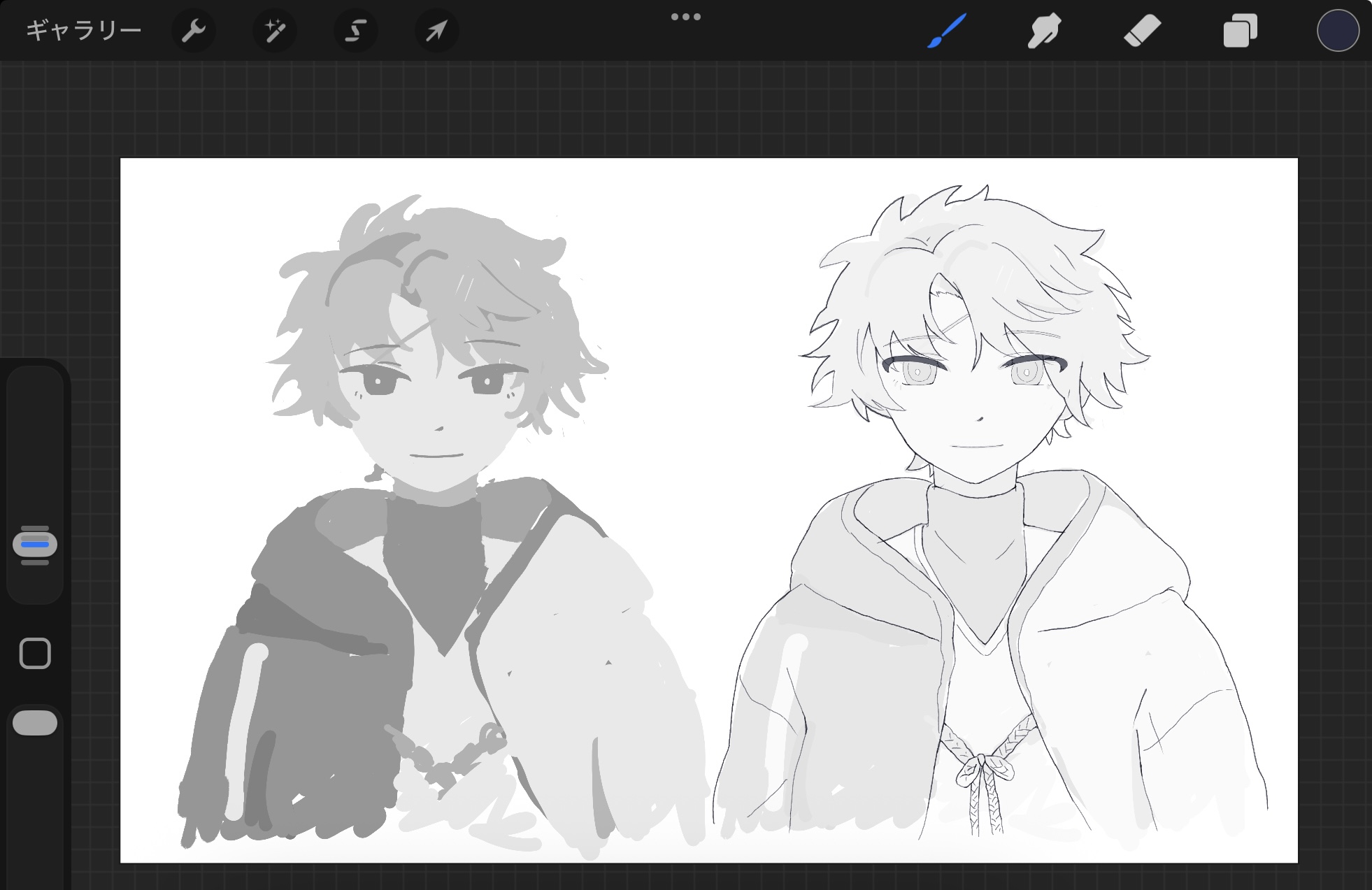
Task: Open the Adjustments magic wand menu
Action: [x=274, y=31]
